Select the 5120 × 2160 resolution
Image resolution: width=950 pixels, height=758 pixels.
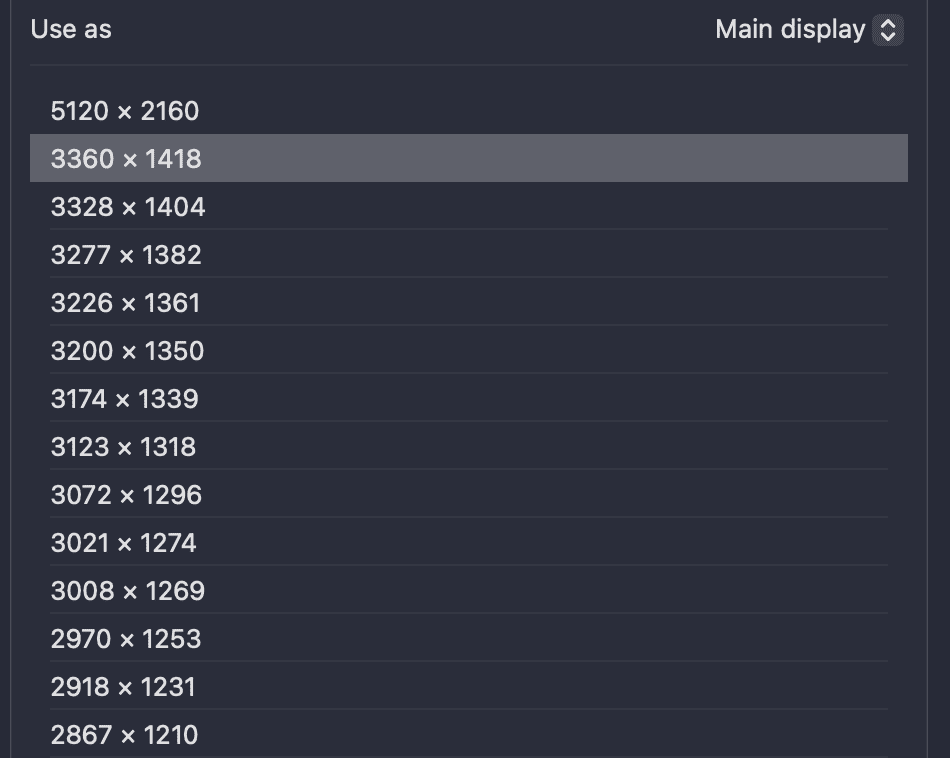coord(125,111)
